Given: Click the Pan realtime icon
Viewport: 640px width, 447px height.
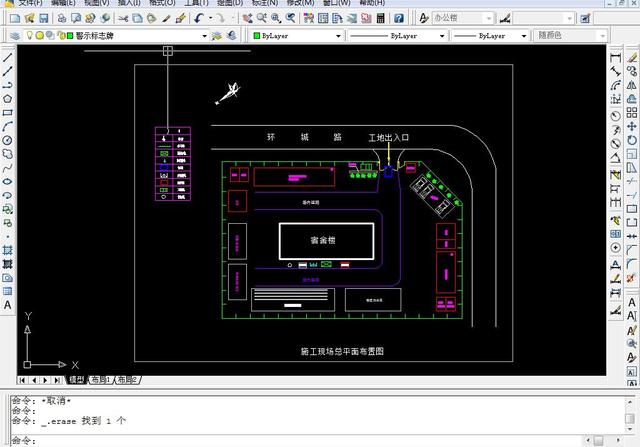Looking at the screenshot, I should 248,18.
